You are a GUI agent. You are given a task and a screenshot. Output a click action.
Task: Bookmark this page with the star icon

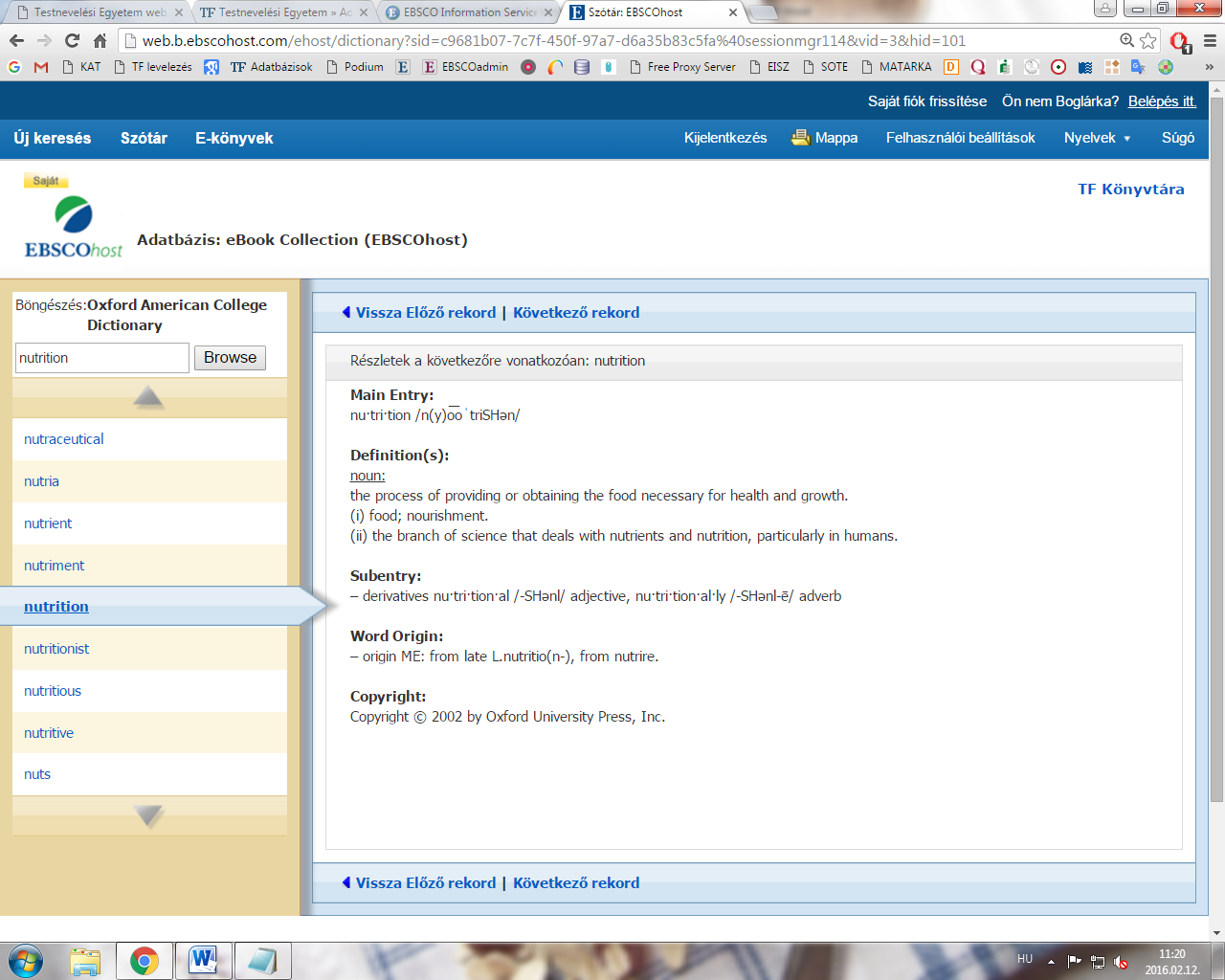click(x=1148, y=40)
